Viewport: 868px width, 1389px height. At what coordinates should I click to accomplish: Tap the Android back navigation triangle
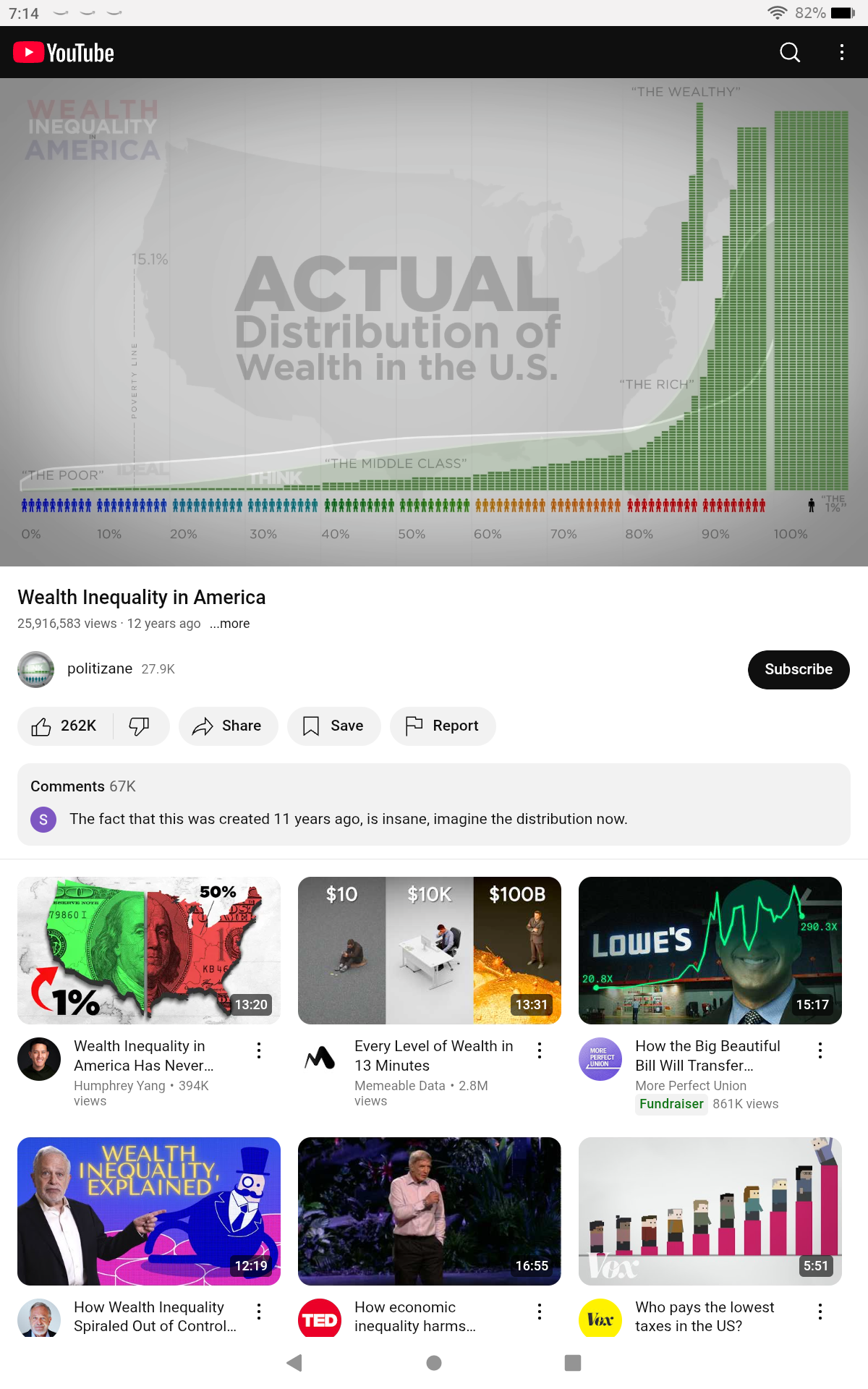pos(294,1363)
